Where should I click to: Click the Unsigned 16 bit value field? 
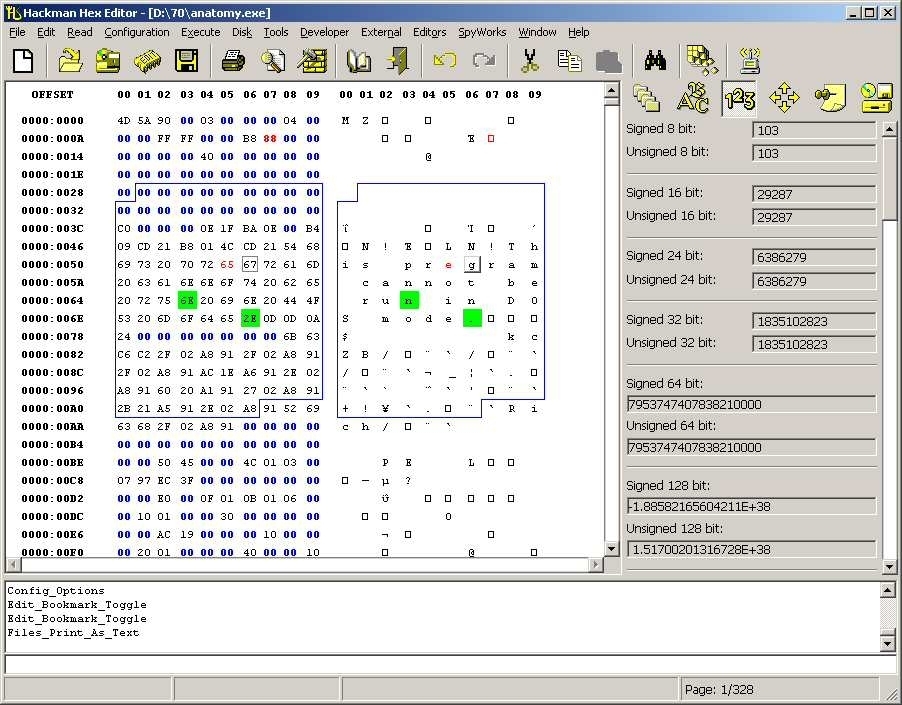pos(814,217)
